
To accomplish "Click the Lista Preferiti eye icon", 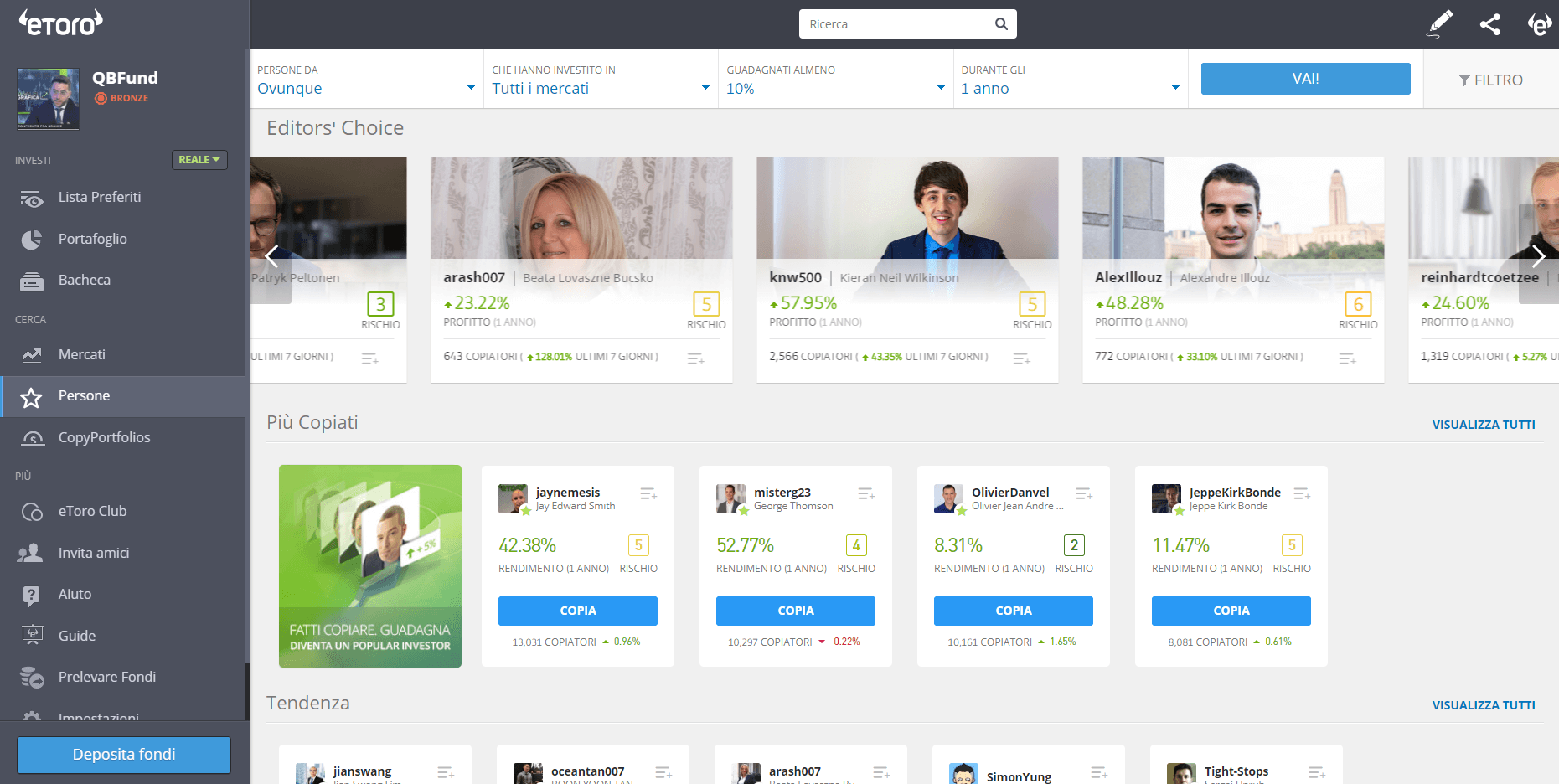I will pos(32,199).
